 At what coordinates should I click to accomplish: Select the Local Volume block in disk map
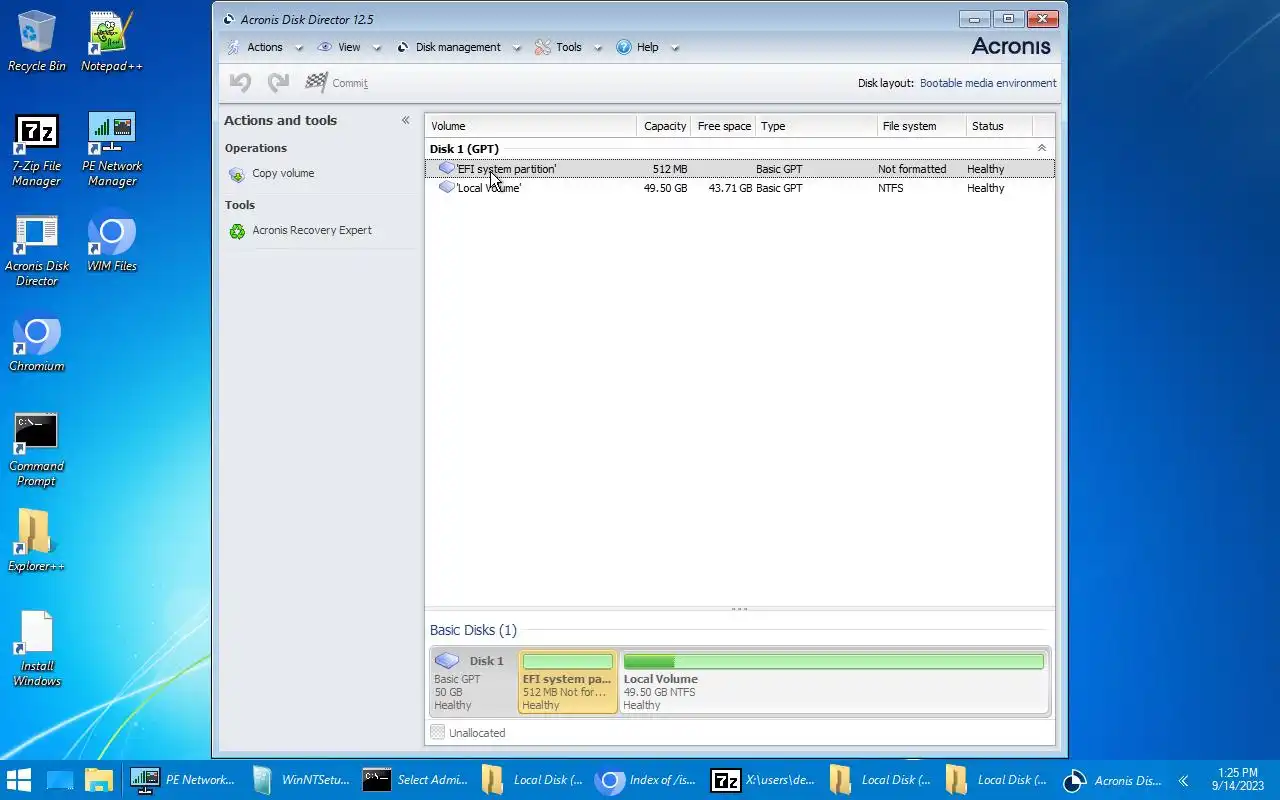click(833, 681)
